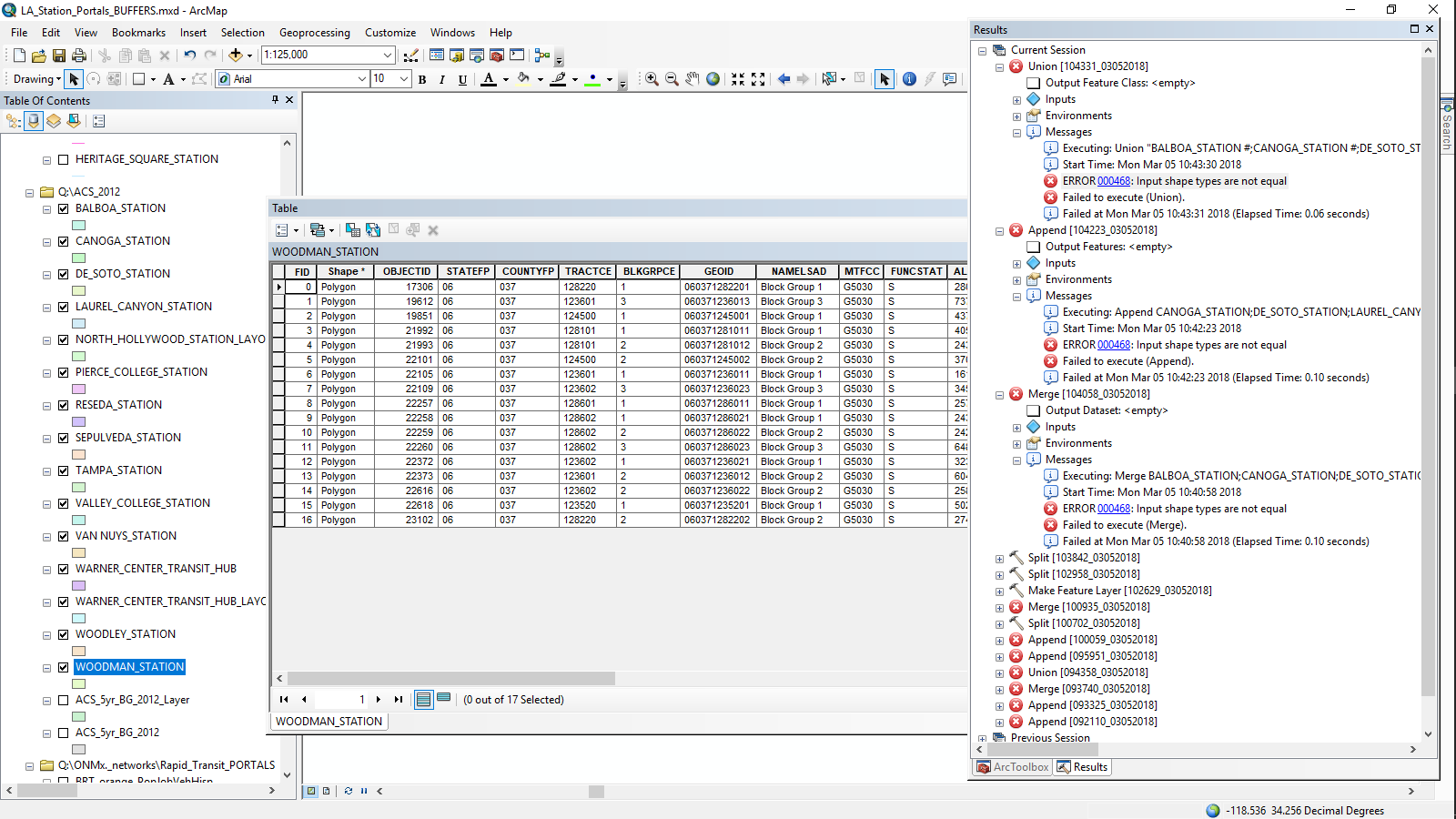Switch table selection in Table window
Viewport: 1456px width, 819px height.
pos(373,230)
